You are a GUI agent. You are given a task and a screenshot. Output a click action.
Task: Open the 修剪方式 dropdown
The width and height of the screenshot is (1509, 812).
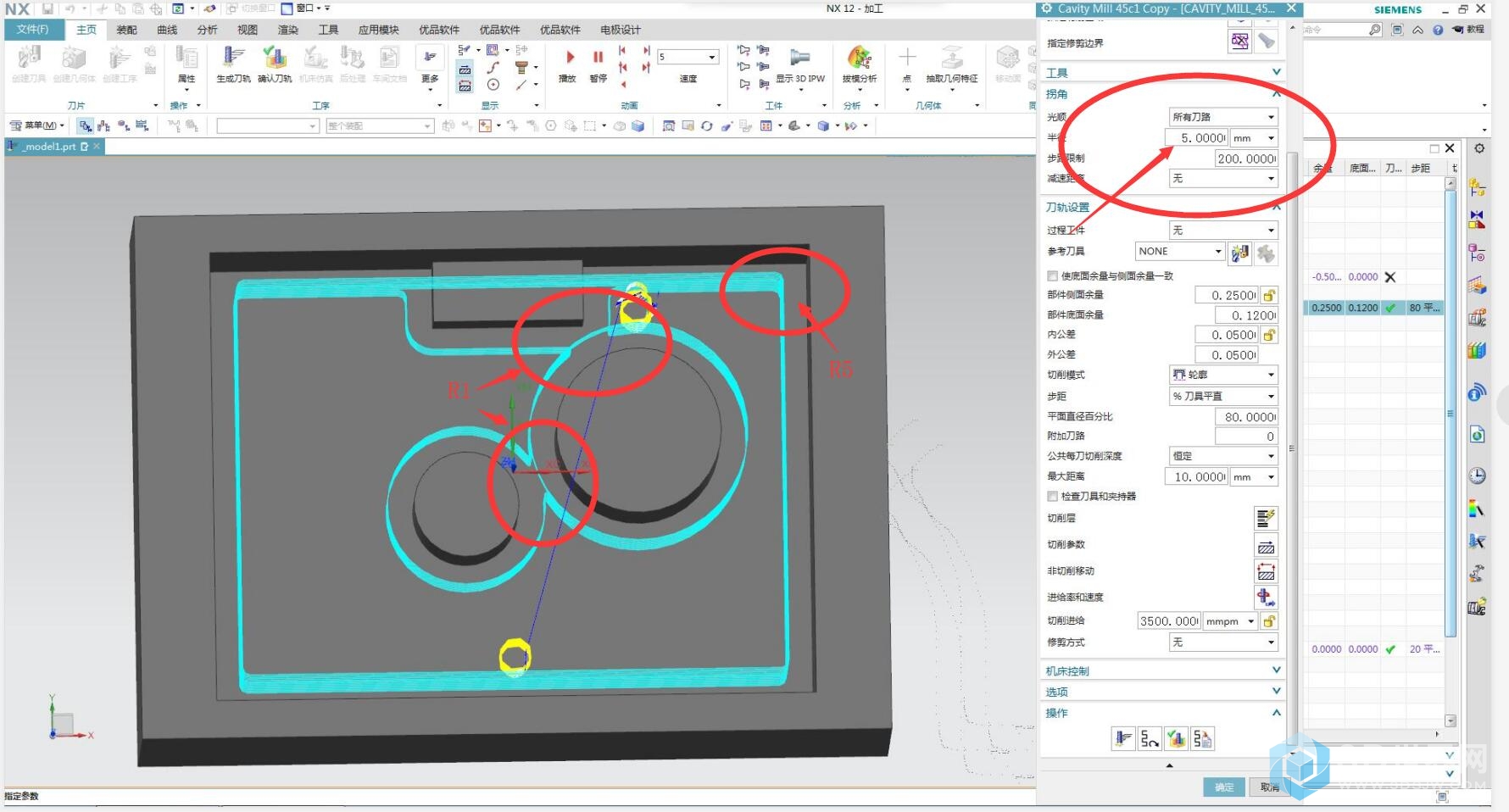pyautogui.click(x=1223, y=642)
